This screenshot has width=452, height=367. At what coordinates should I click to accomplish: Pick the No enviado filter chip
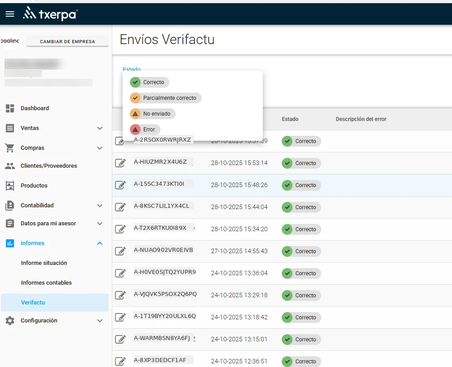[152, 113]
